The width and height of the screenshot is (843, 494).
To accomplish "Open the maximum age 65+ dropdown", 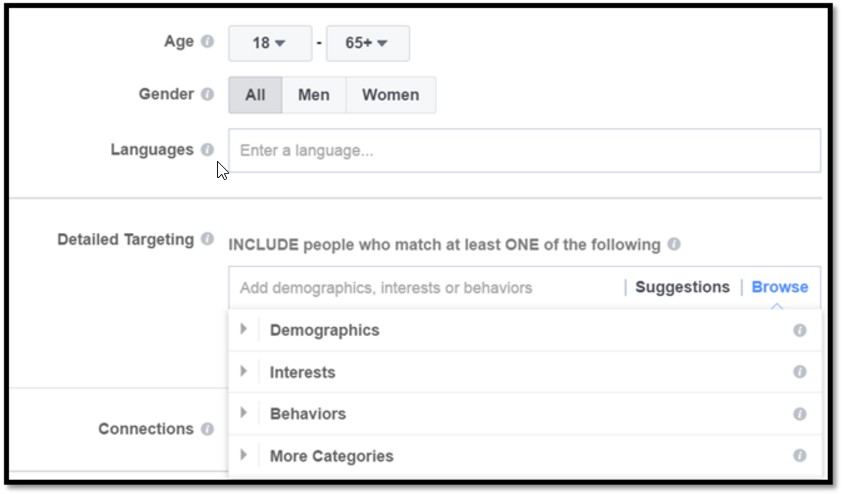I will point(367,43).
